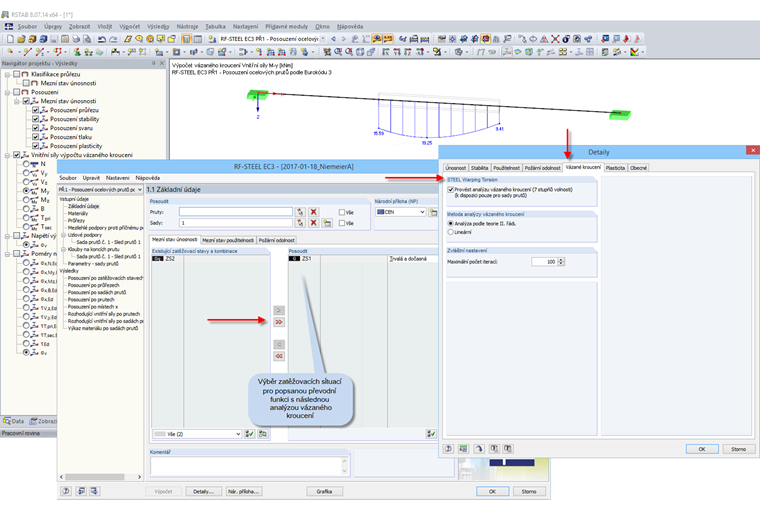
Task: Open Přídavné moduly menu
Action: 286,27
